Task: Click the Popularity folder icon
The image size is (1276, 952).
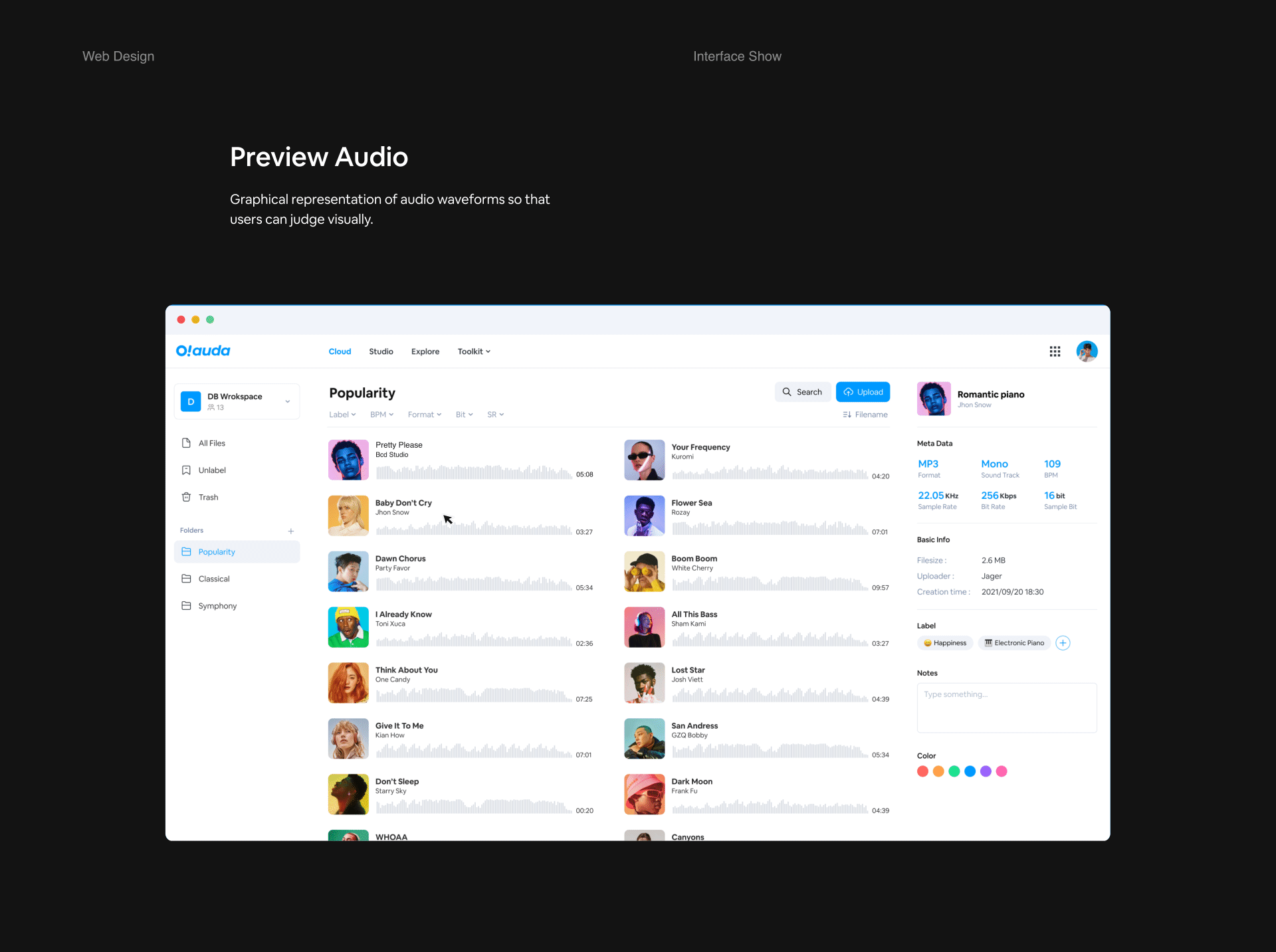Action: [186, 552]
